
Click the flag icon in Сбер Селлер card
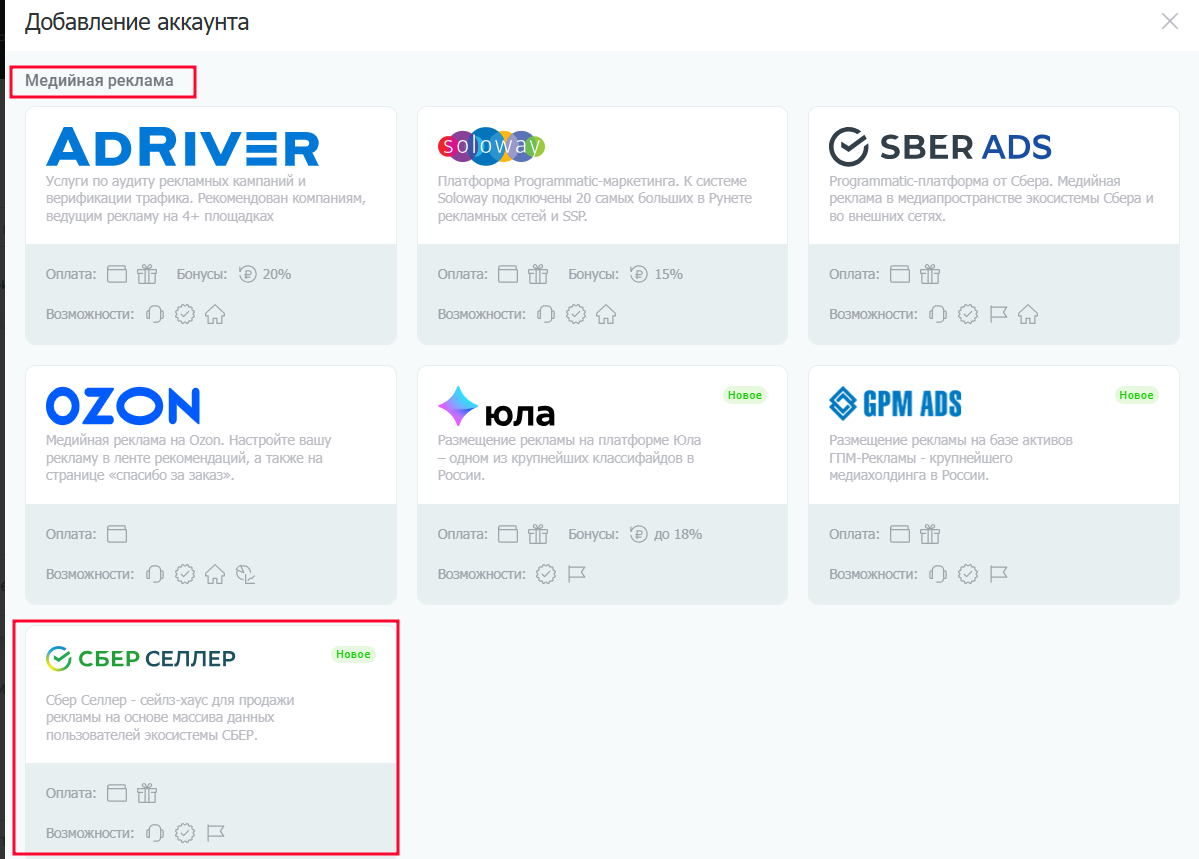point(216,833)
